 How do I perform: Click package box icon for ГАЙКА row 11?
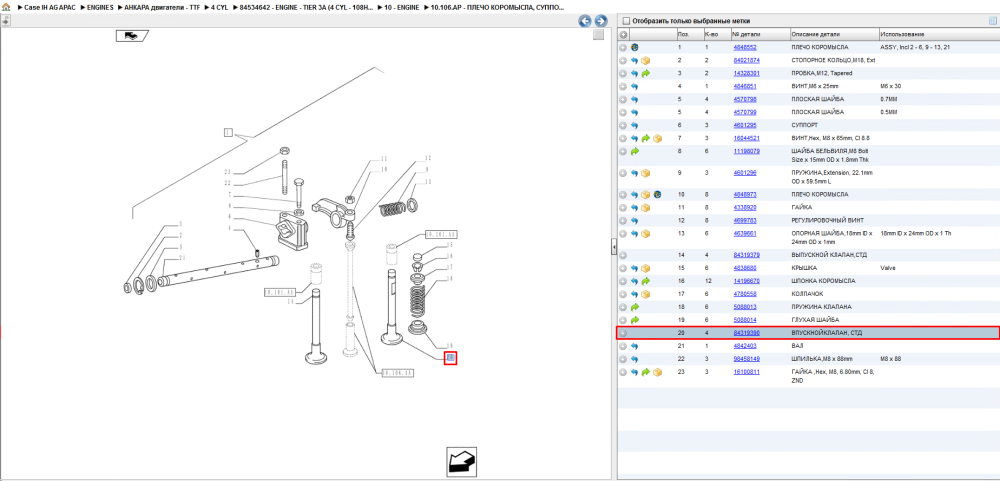coord(645,207)
